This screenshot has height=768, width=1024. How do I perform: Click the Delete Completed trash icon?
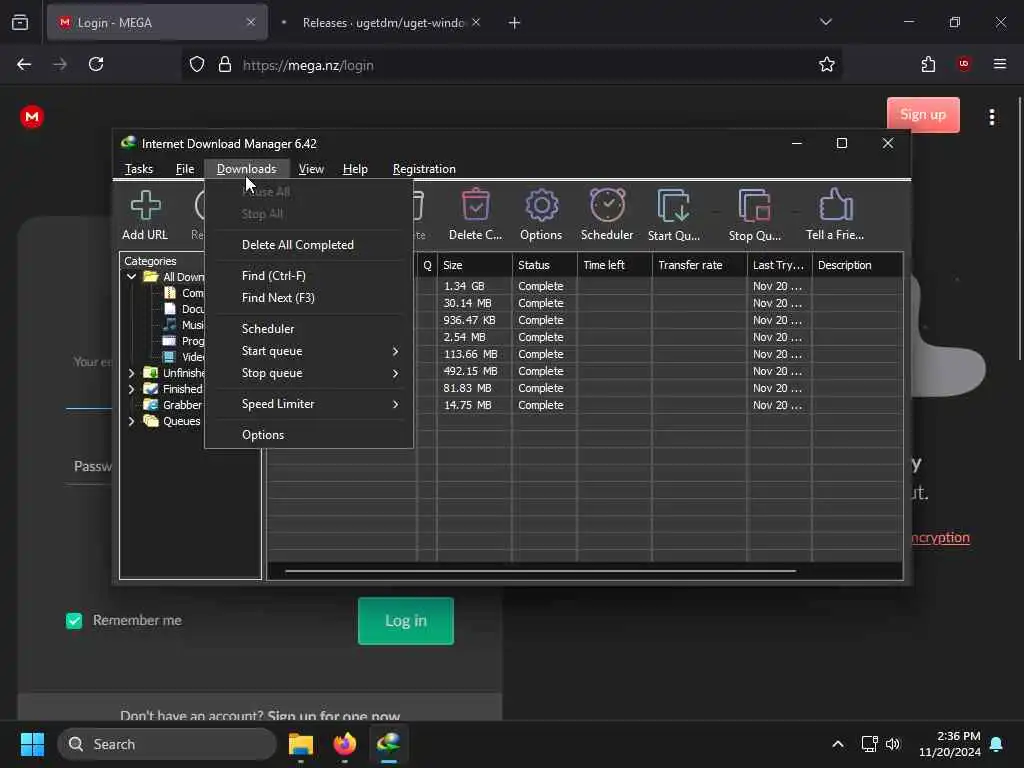475,206
